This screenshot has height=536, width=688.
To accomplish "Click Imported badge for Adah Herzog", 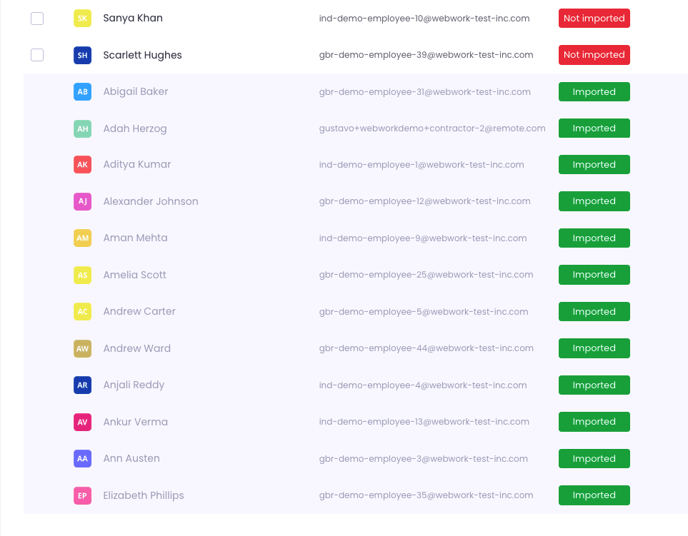I will tap(594, 128).
